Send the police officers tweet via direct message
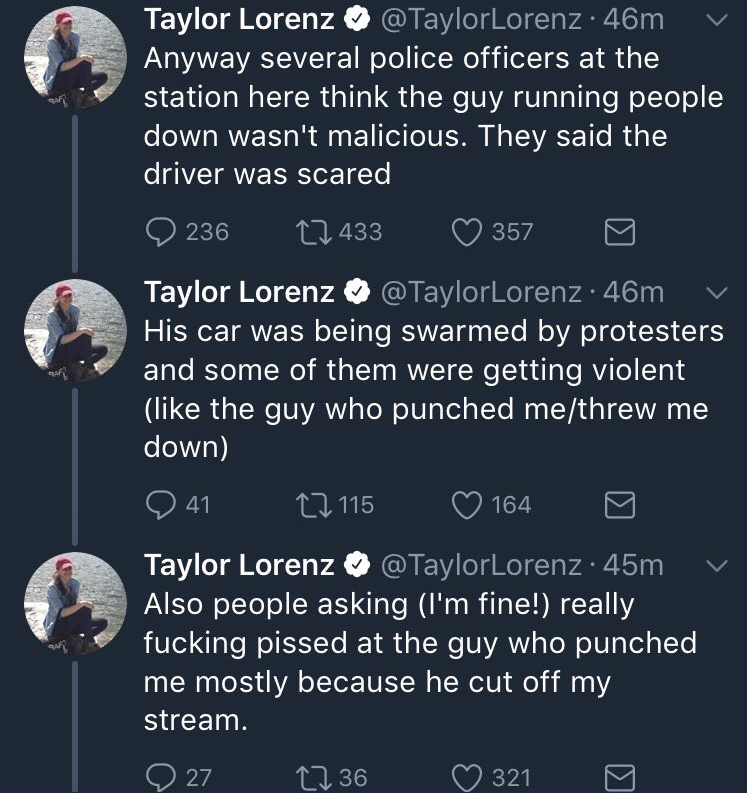The image size is (747, 793). (620, 232)
